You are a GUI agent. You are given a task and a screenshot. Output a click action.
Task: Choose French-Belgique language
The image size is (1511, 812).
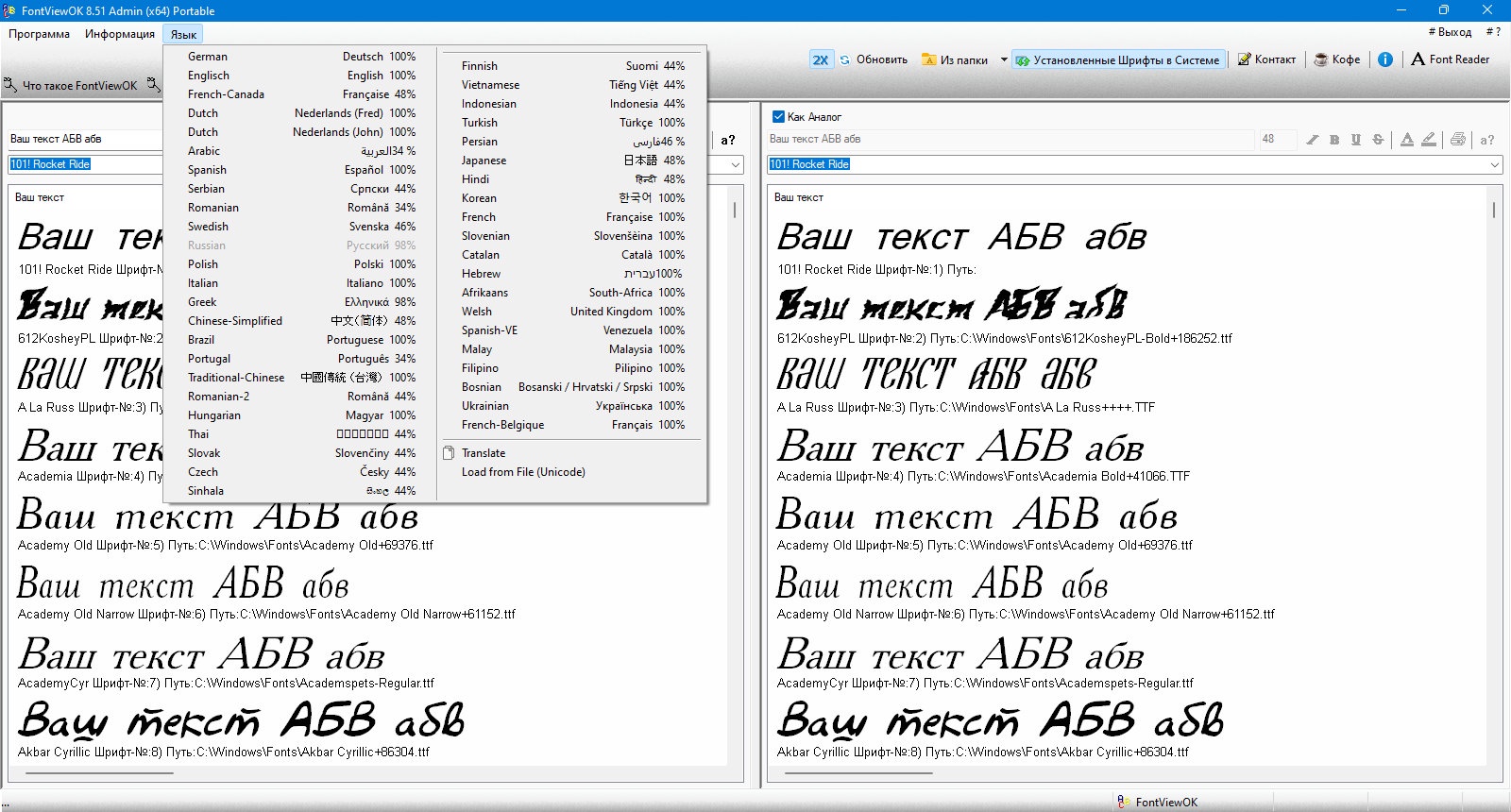(571, 425)
